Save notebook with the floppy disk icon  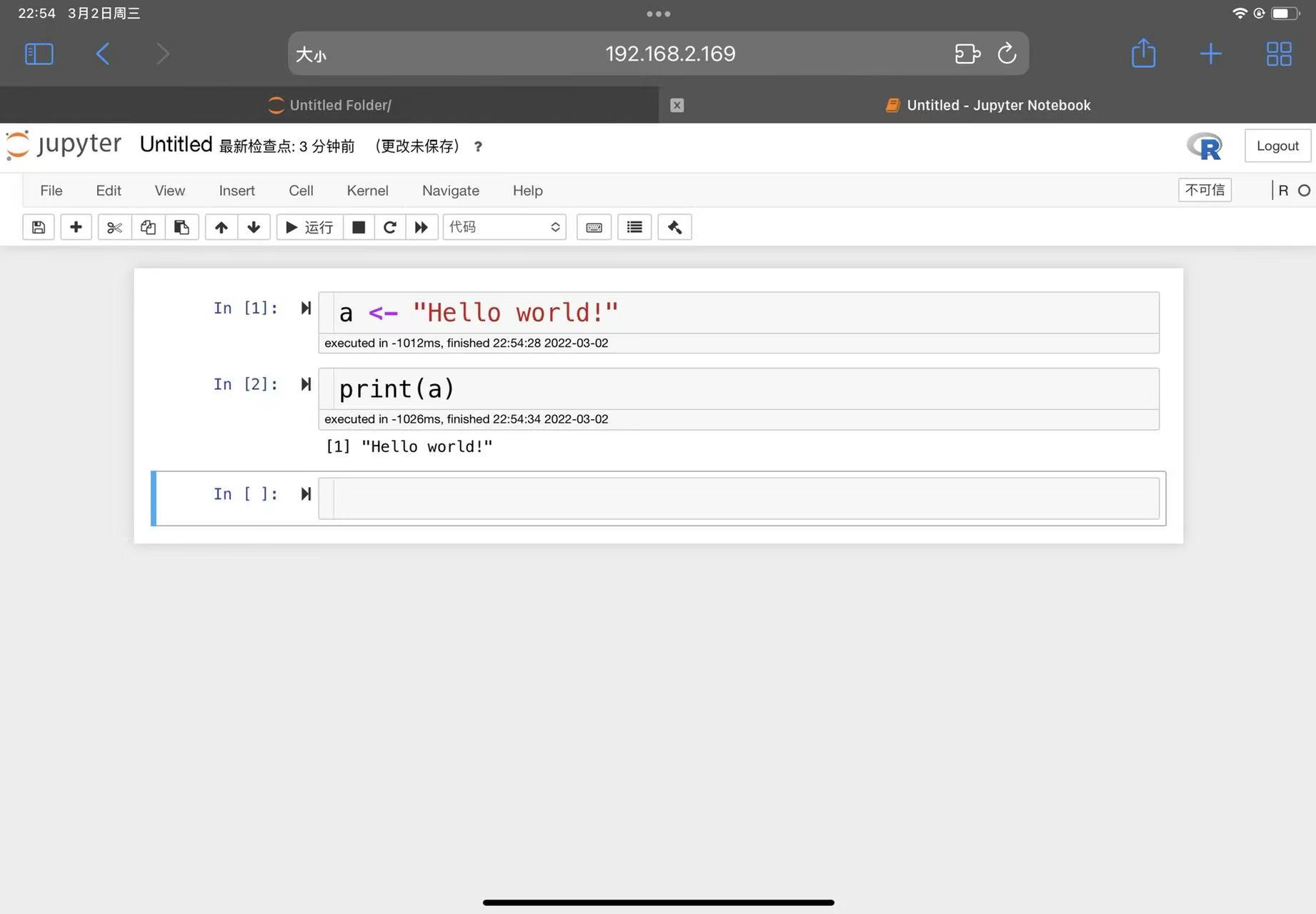[x=39, y=227]
